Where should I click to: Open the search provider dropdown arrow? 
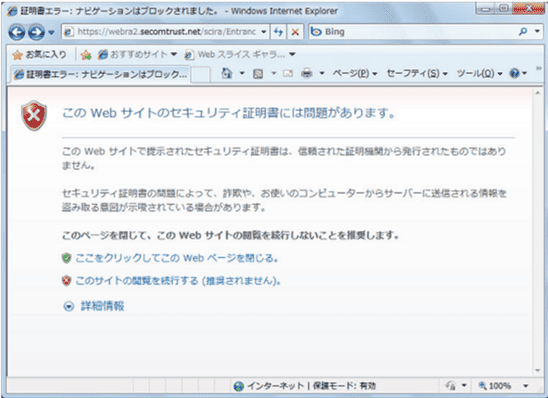pyautogui.click(x=537, y=31)
